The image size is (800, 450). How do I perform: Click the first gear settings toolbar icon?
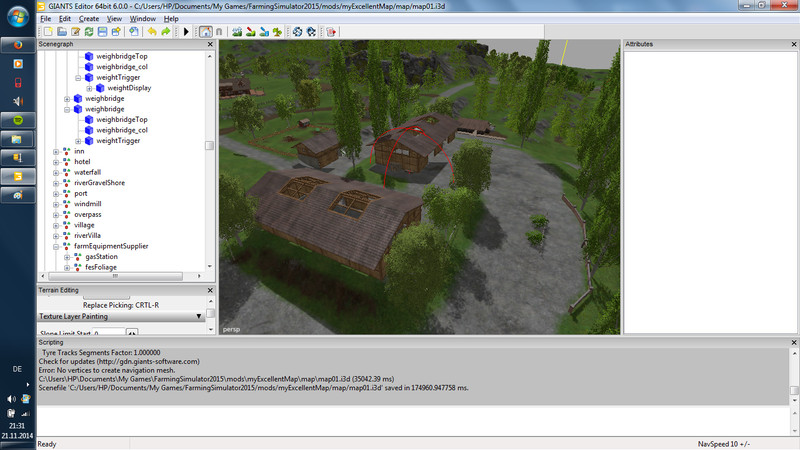point(297,32)
